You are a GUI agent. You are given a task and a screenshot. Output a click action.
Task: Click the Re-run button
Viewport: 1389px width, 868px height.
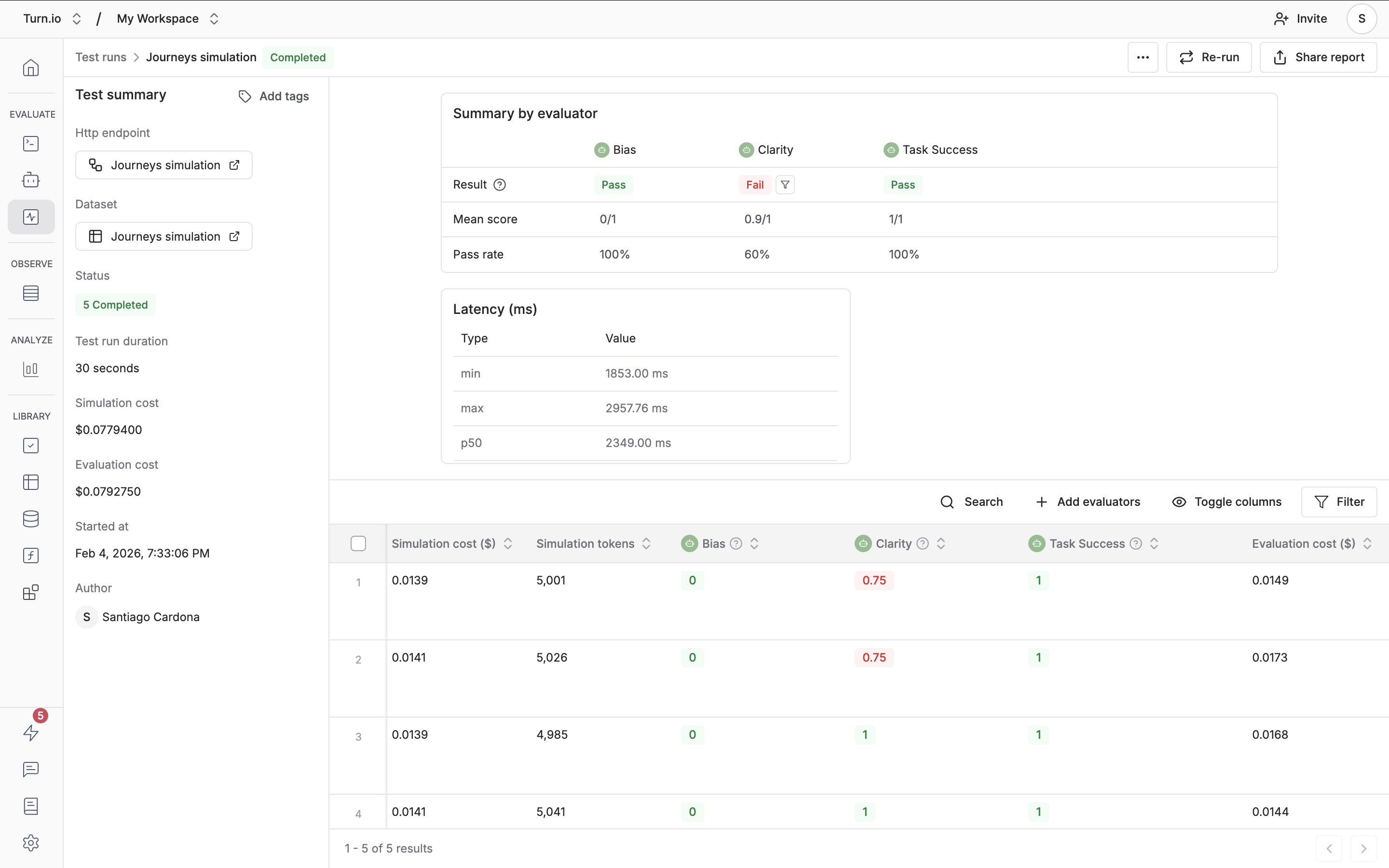coord(1209,57)
